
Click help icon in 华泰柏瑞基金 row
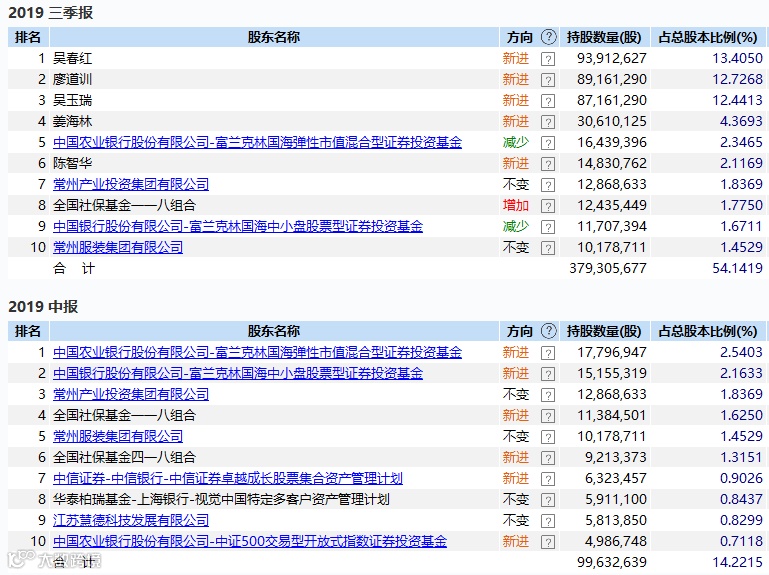(x=548, y=500)
